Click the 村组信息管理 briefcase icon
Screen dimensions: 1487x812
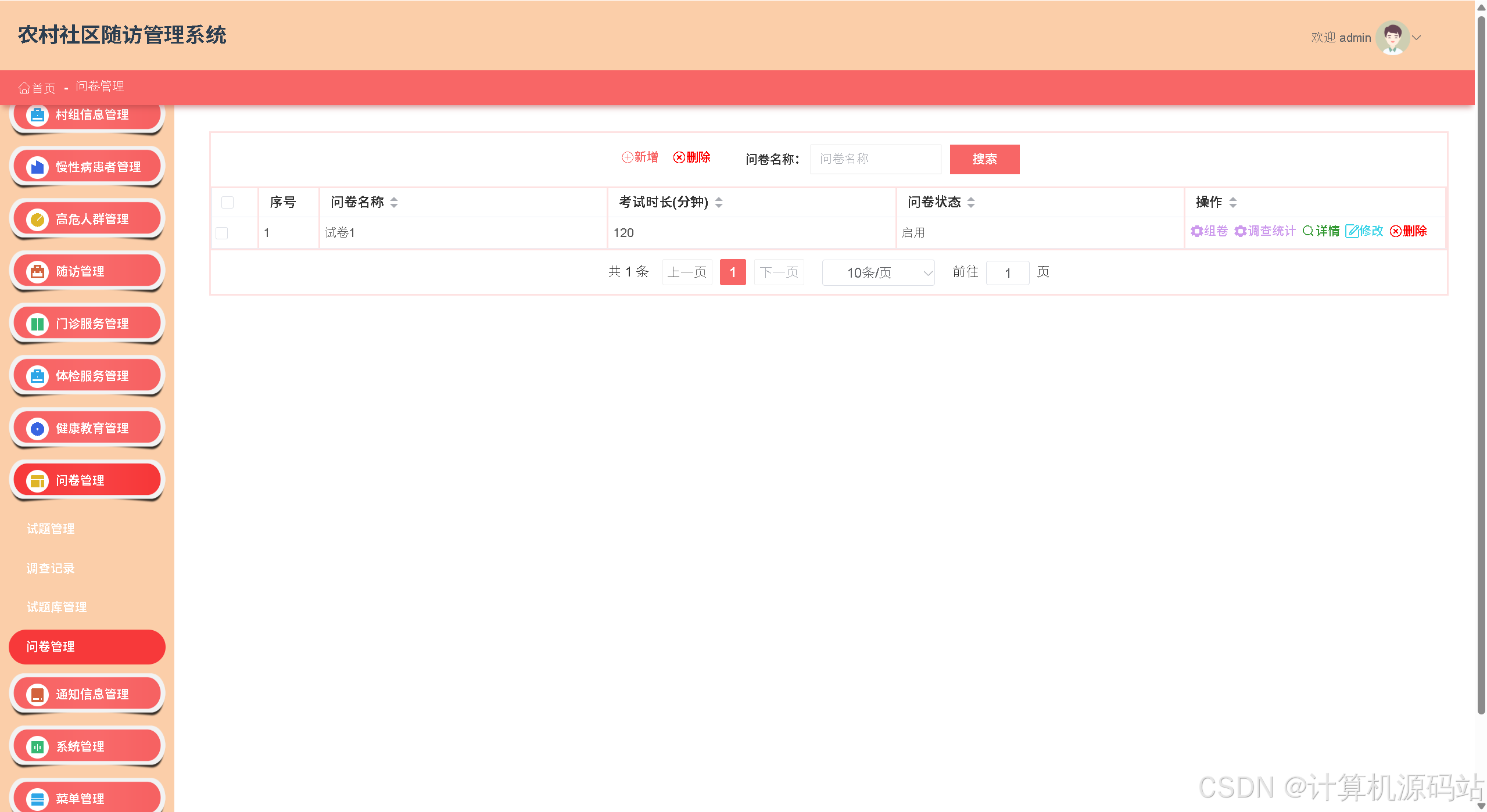tap(37, 115)
